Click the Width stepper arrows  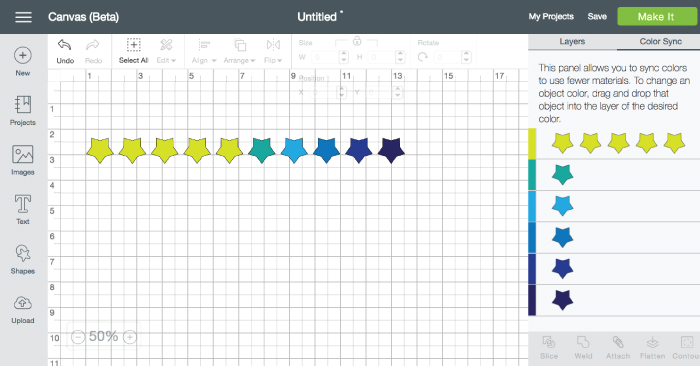tap(344, 57)
